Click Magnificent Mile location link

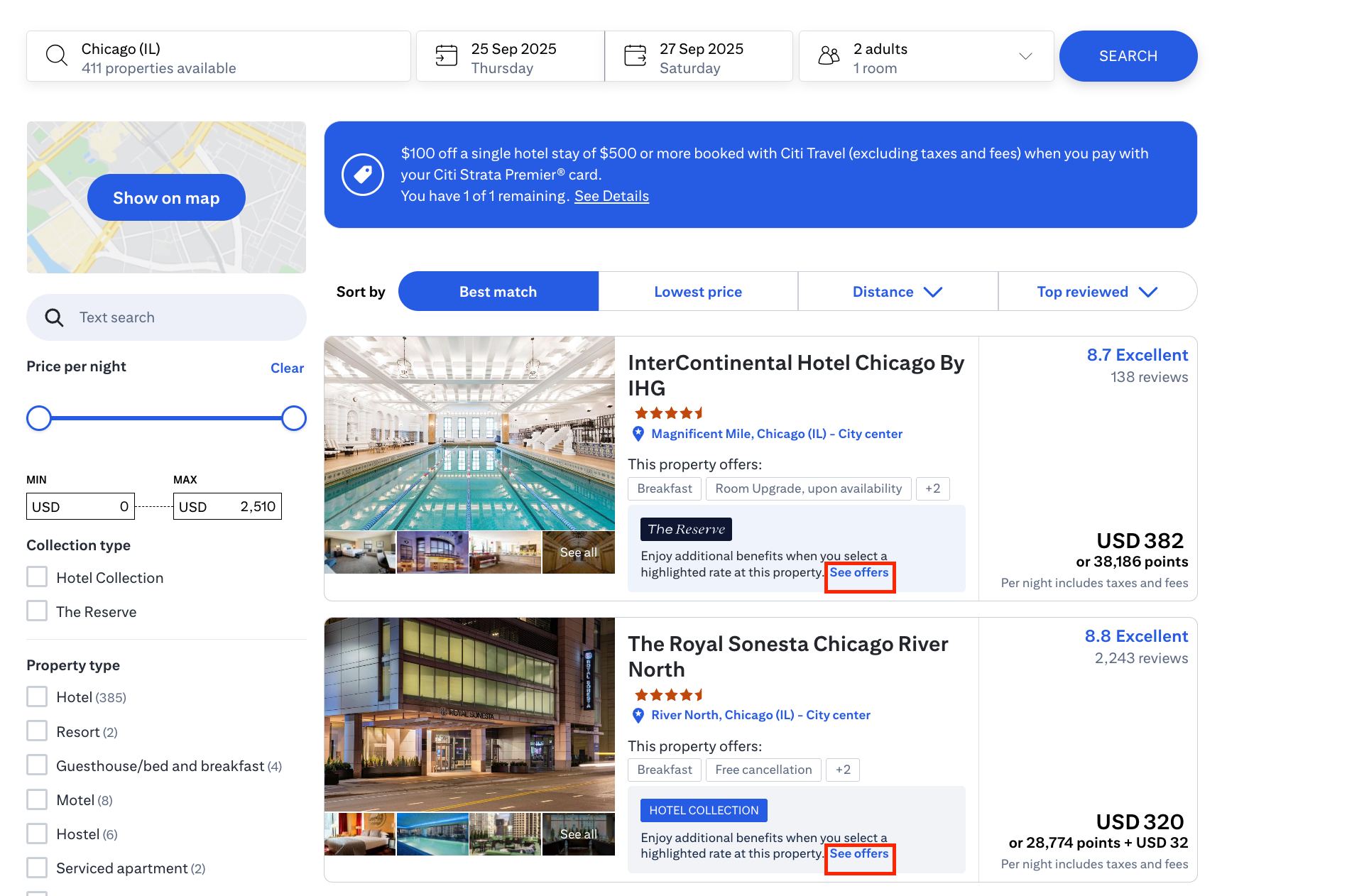[x=777, y=434]
